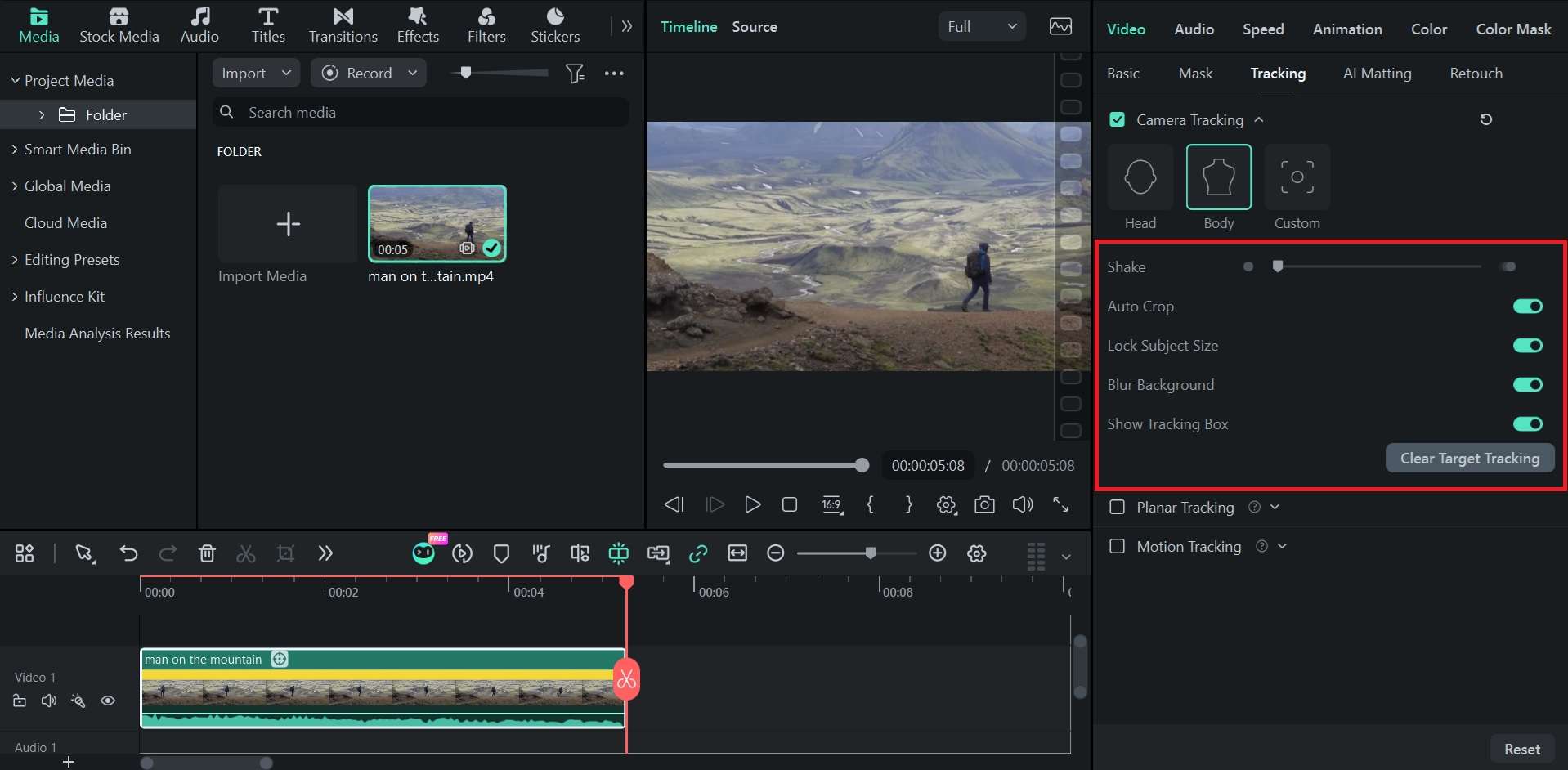This screenshot has width=1568, height=770.
Task: Switch preview to Source view
Action: pyautogui.click(x=754, y=26)
